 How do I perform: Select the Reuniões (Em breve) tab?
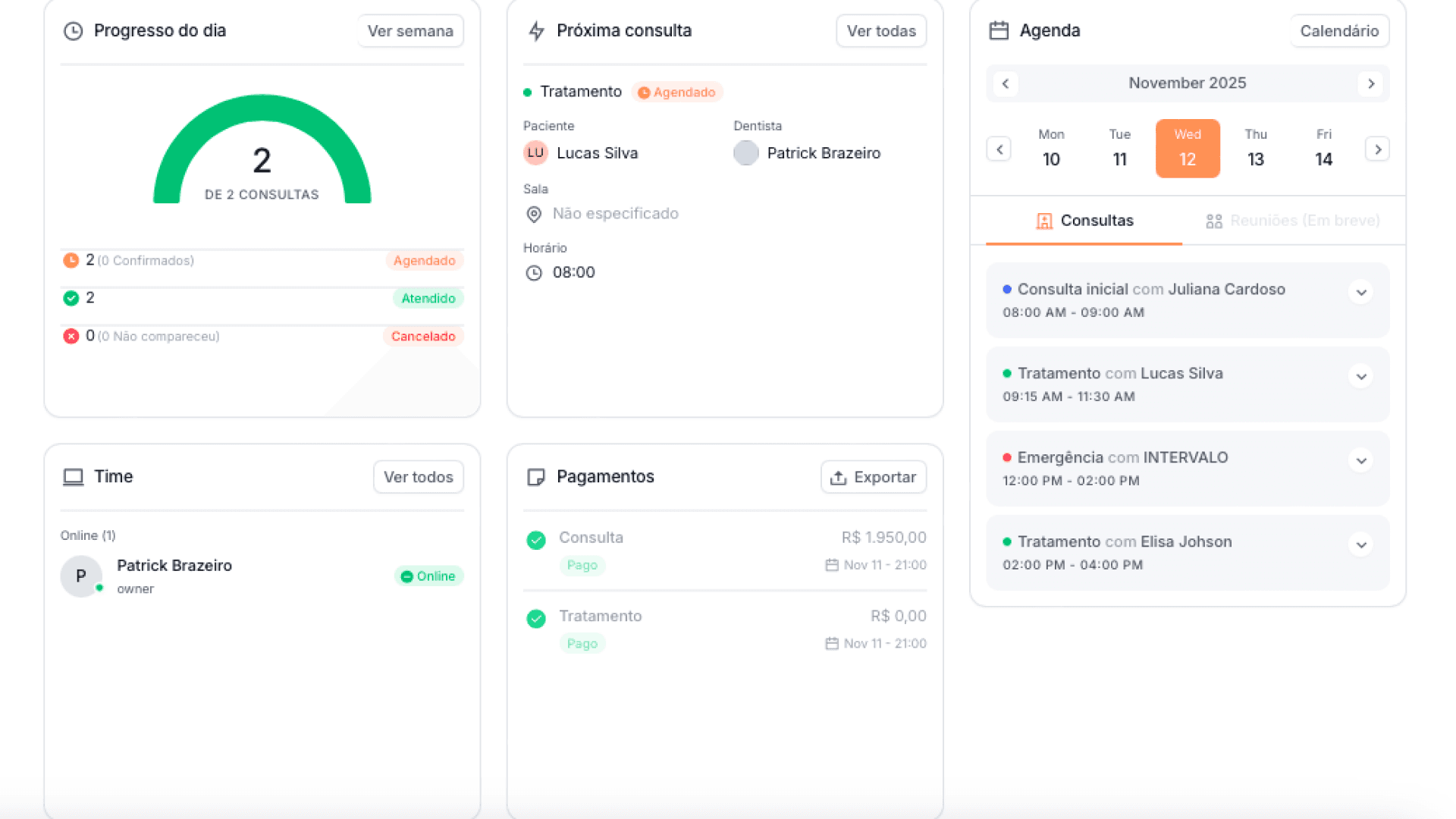point(1293,221)
